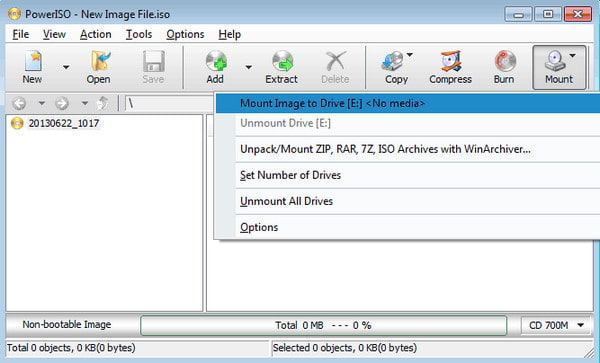Click the greyed-out Save floppy icon
The width and height of the screenshot is (600, 363).
pos(153,61)
